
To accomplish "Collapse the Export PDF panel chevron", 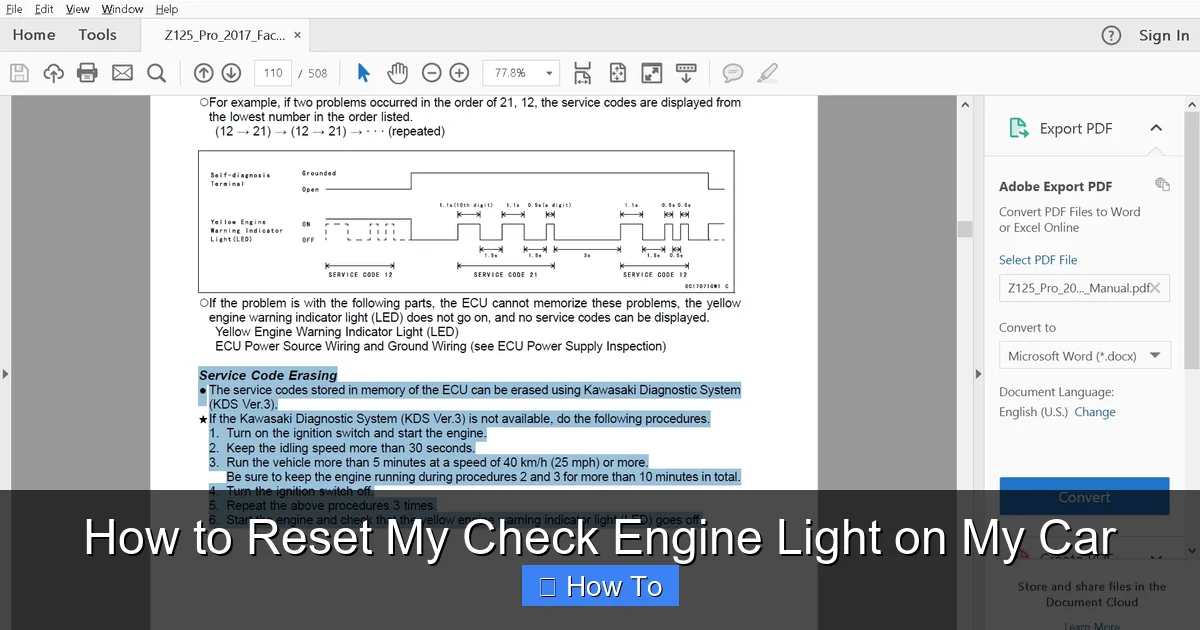I will pyautogui.click(x=1156, y=128).
